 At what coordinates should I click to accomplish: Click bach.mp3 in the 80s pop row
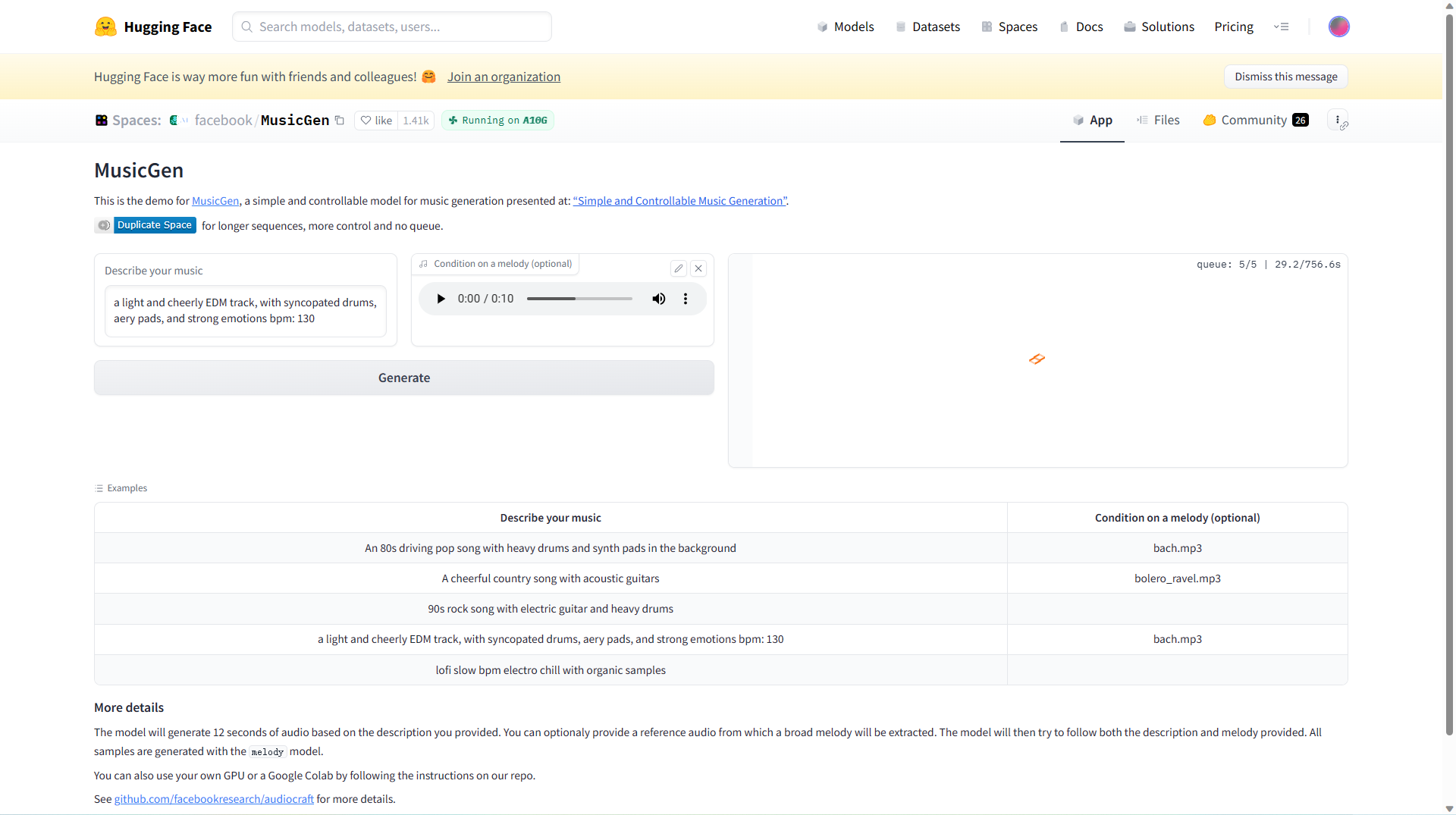pyautogui.click(x=1178, y=548)
